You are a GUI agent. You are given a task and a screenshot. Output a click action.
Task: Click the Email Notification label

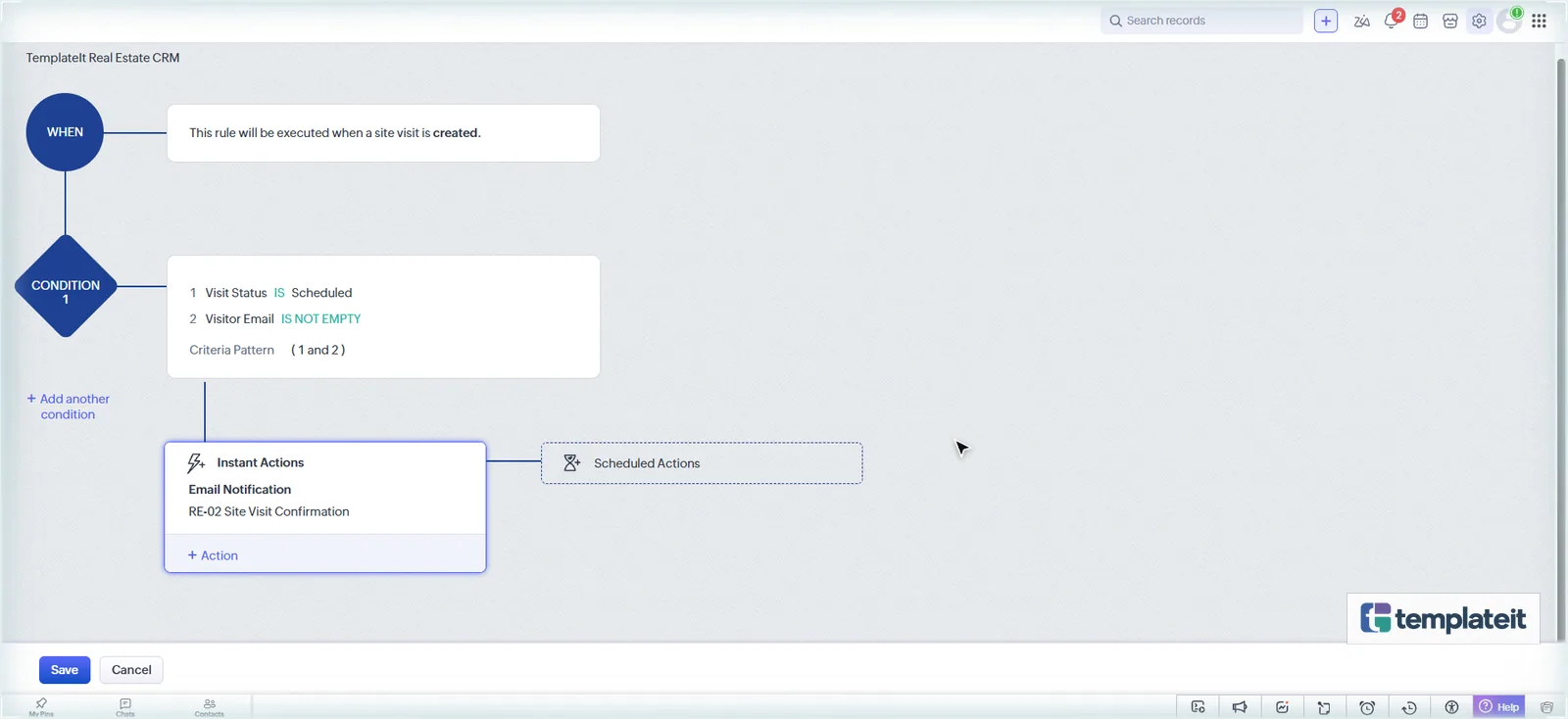tap(240, 490)
